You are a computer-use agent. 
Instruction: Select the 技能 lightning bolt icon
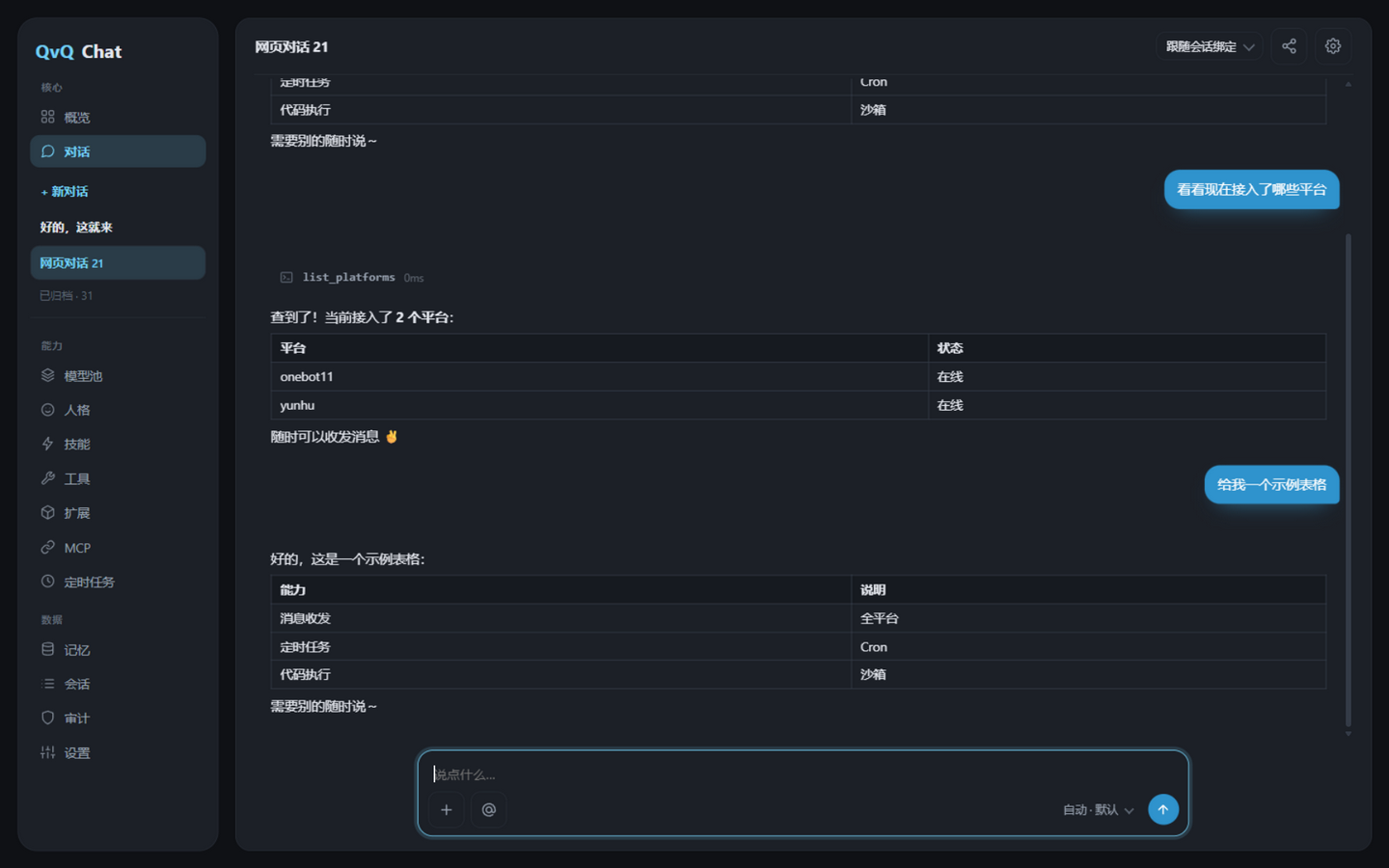[x=47, y=444]
